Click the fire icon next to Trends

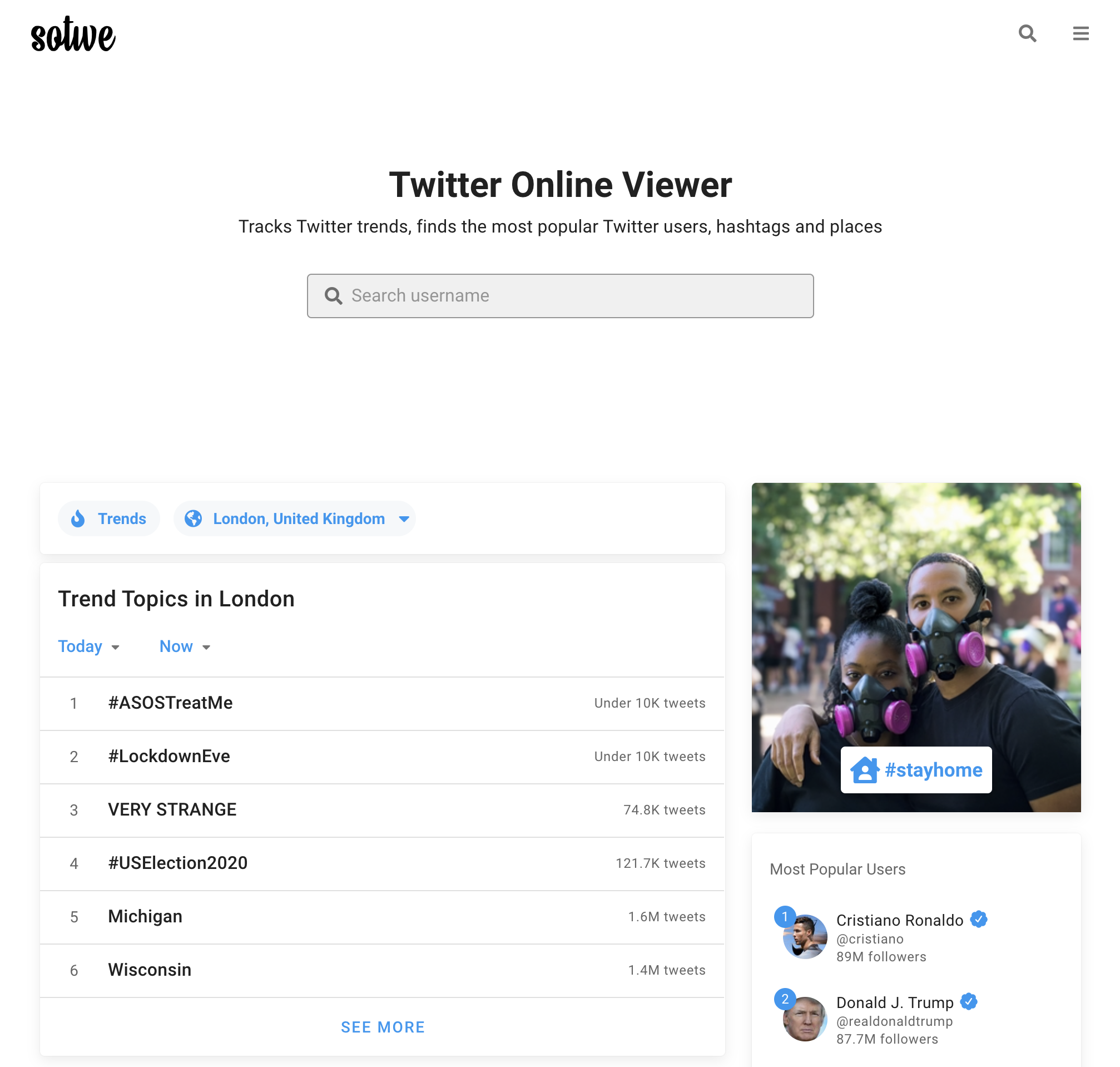point(79,518)
